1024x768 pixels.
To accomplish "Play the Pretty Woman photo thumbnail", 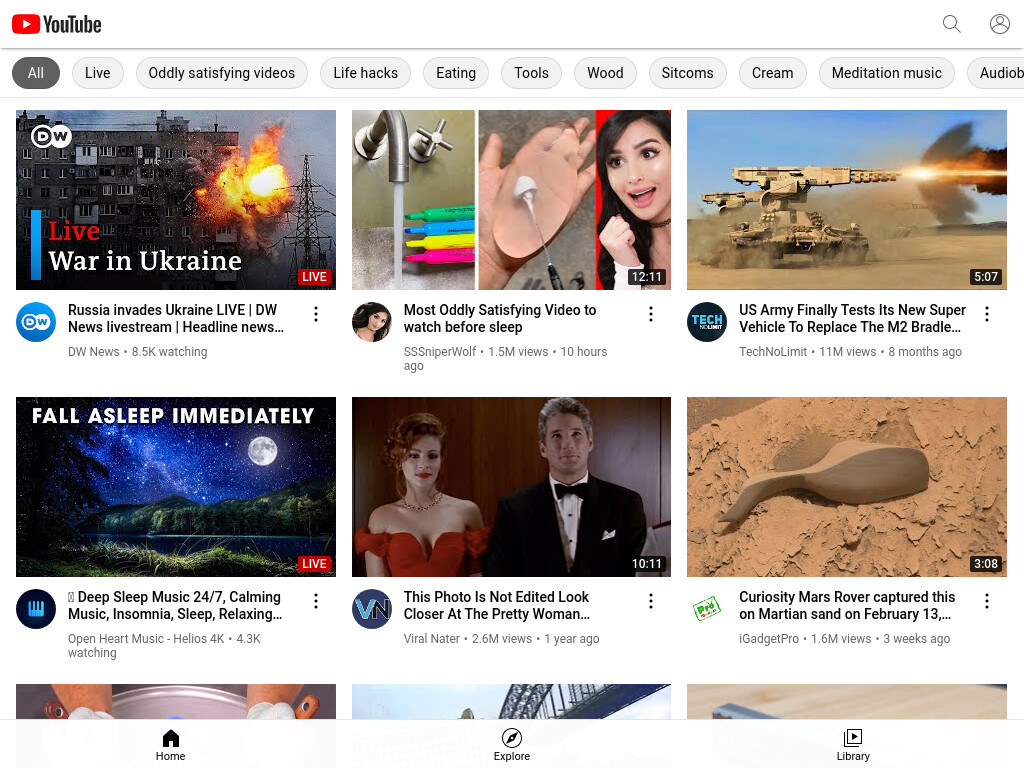I will coord(511,487).
